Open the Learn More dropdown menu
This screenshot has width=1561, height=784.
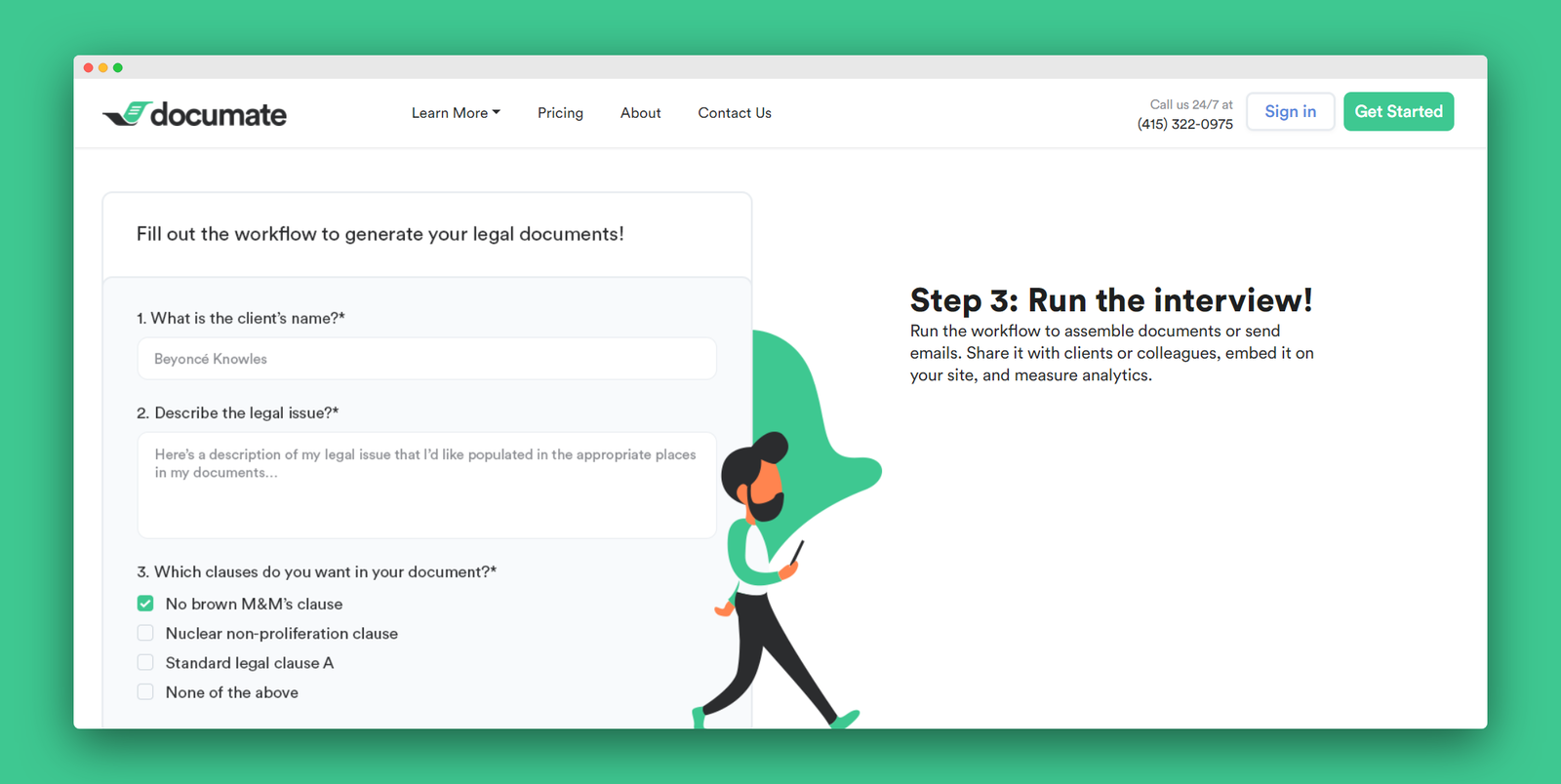pyautogui.click(x=456, y=113)
